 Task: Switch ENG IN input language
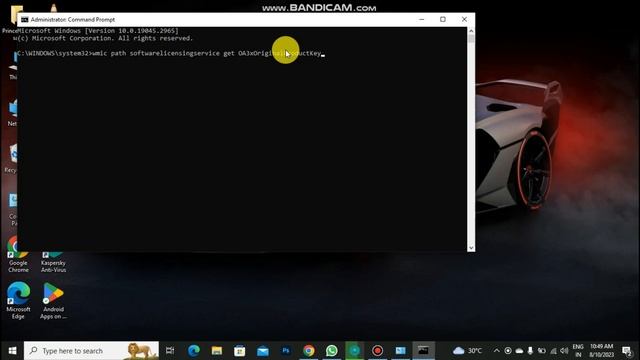[x=578, y=351]
